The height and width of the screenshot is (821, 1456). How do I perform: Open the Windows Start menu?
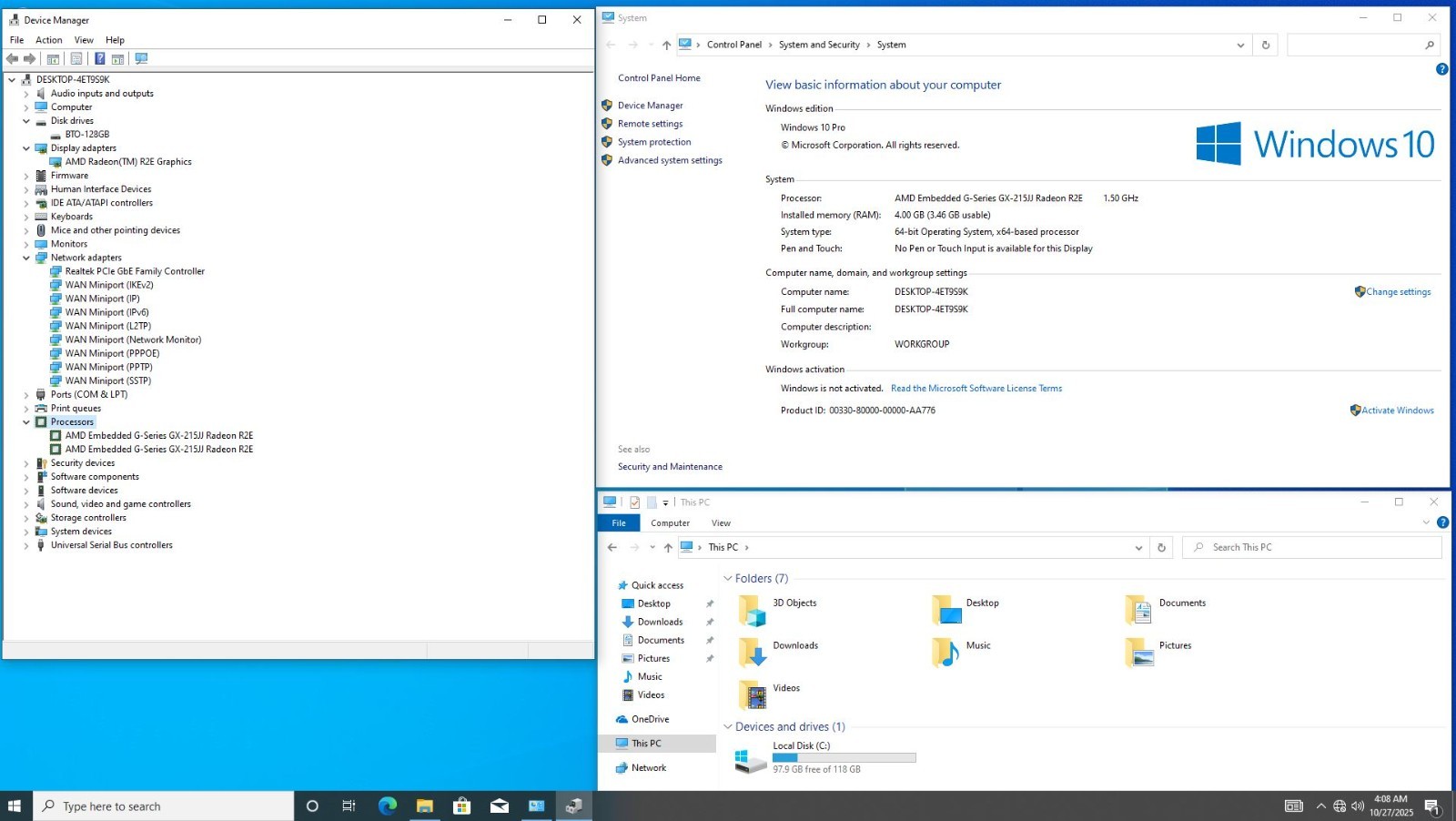(x=15, y=806)
